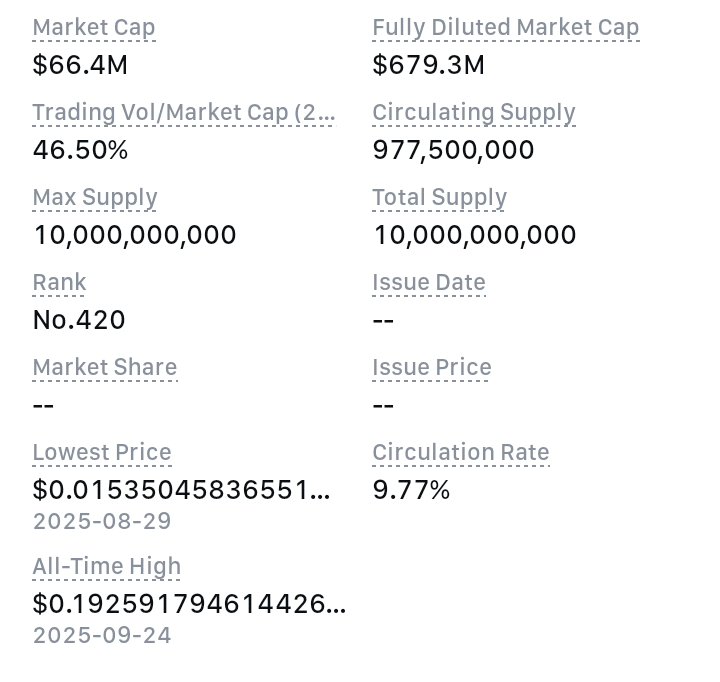
Task: Click the 2025-09-24 all-time high date
Action: tap(102, 635)
